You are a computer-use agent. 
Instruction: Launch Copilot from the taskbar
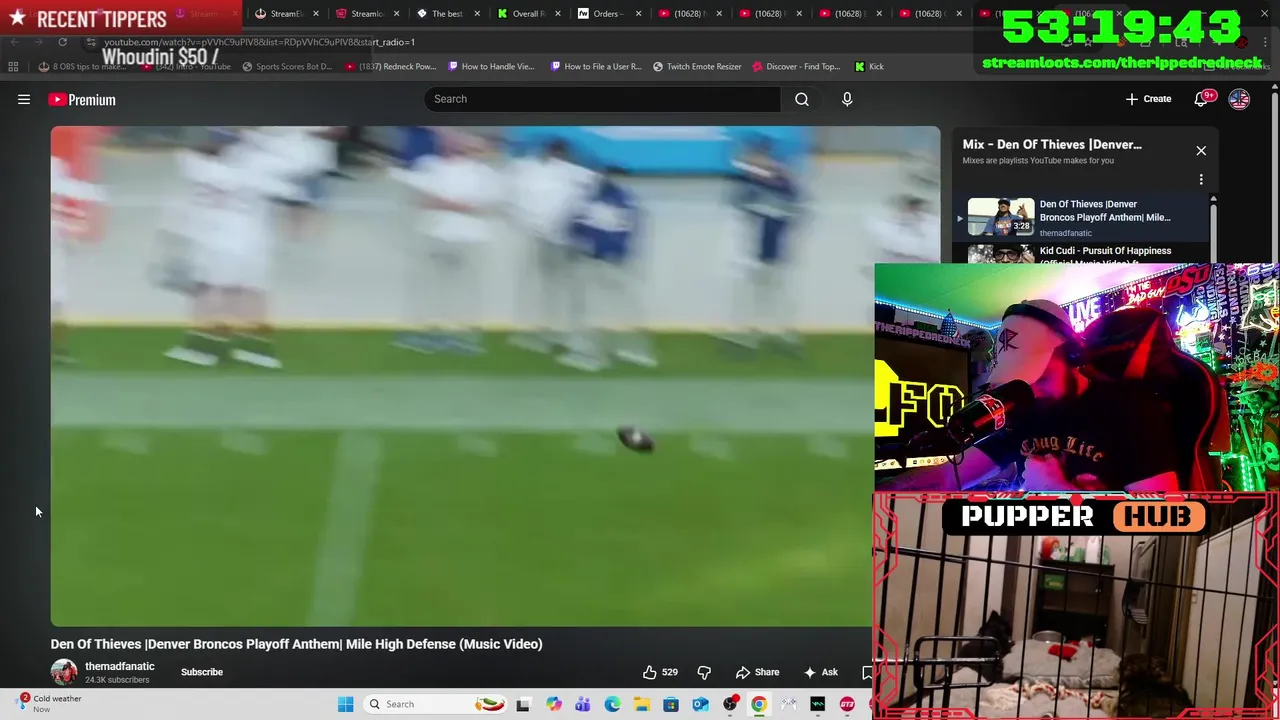click(553, 704)
